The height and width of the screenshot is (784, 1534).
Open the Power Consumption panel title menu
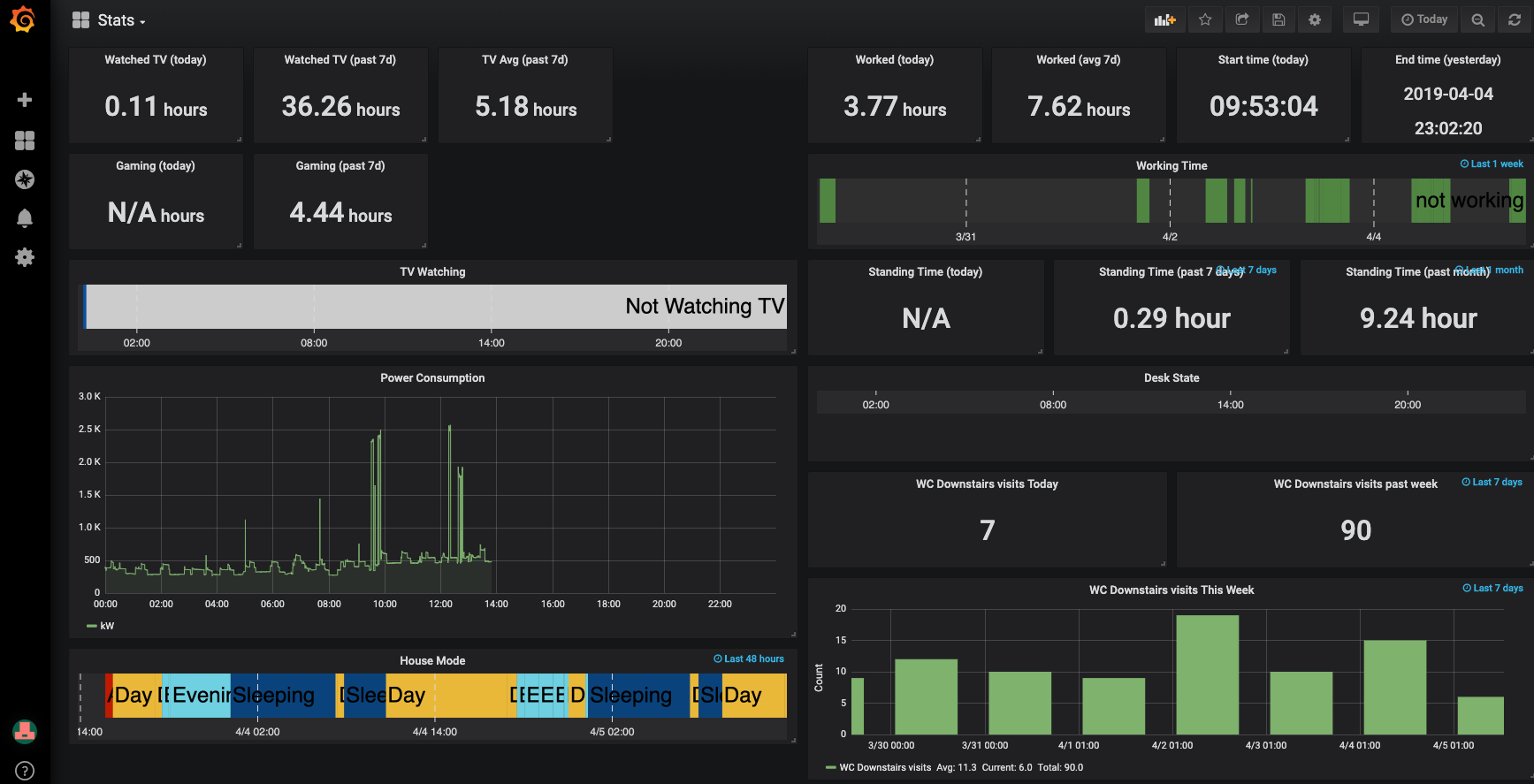coord(432,378)
